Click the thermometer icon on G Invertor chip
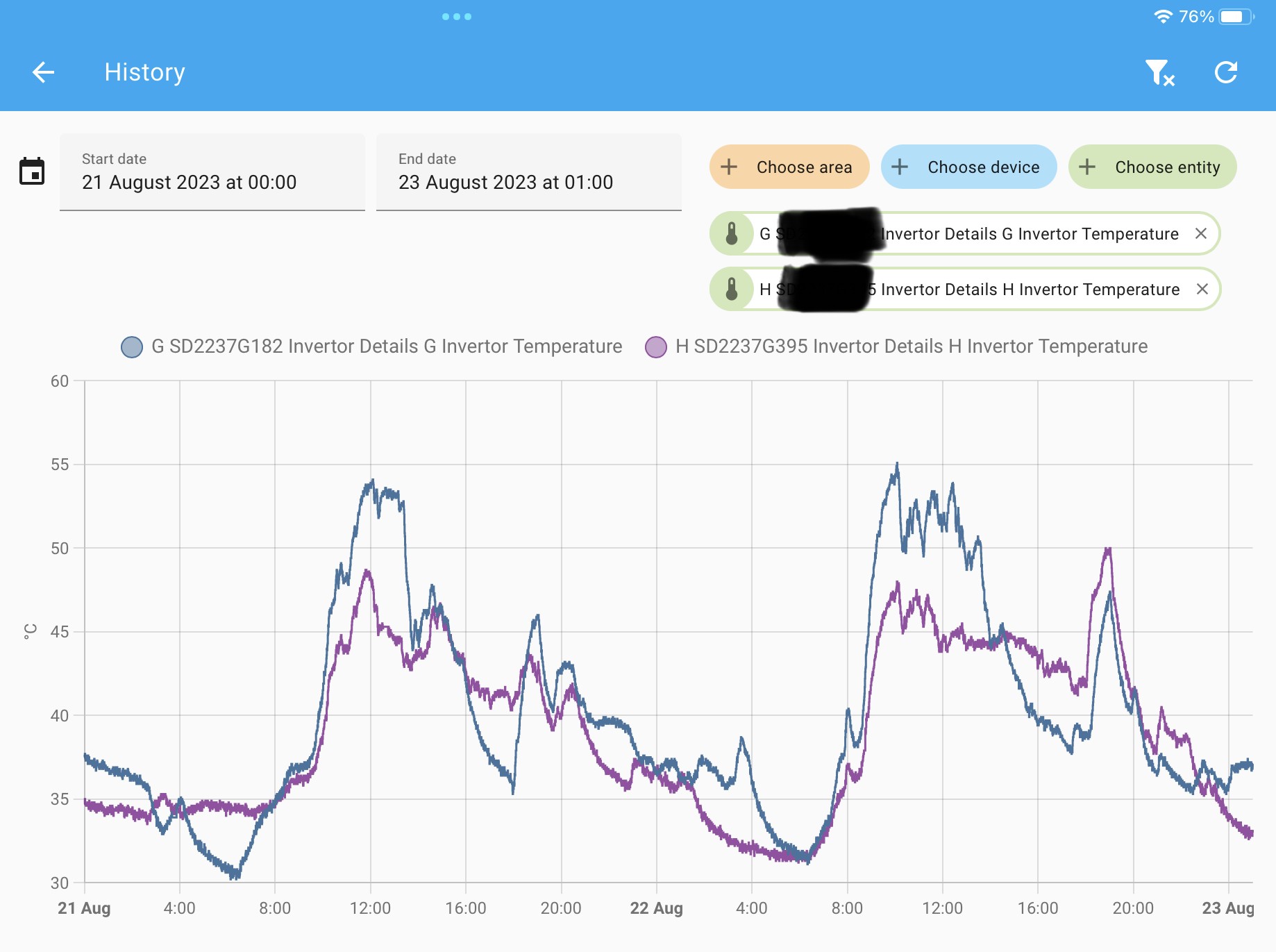1276x952 pixels. tap(732, 233)
